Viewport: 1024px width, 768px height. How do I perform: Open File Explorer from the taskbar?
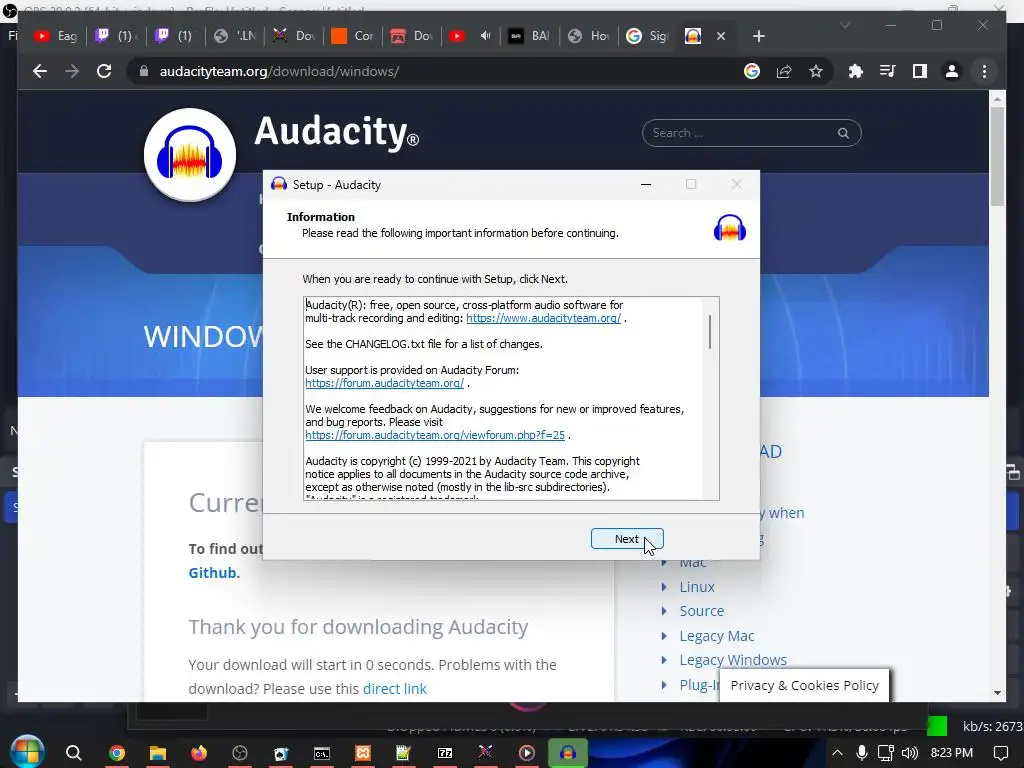[157, 753]
